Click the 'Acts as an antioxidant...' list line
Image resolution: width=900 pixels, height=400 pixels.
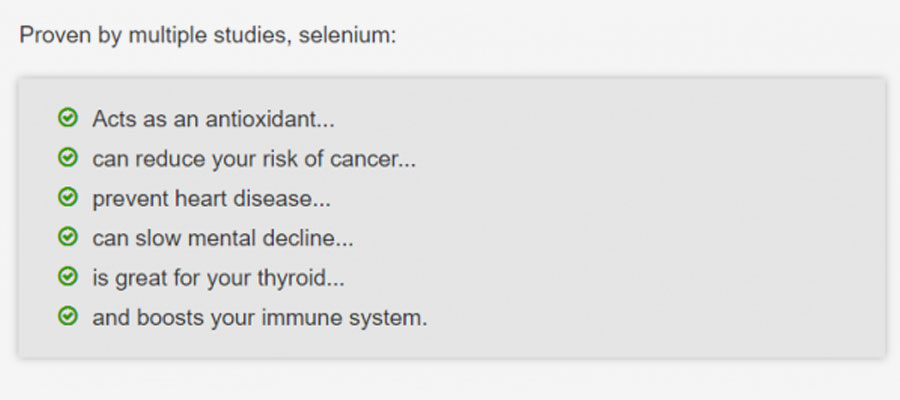tap(213, 119)
